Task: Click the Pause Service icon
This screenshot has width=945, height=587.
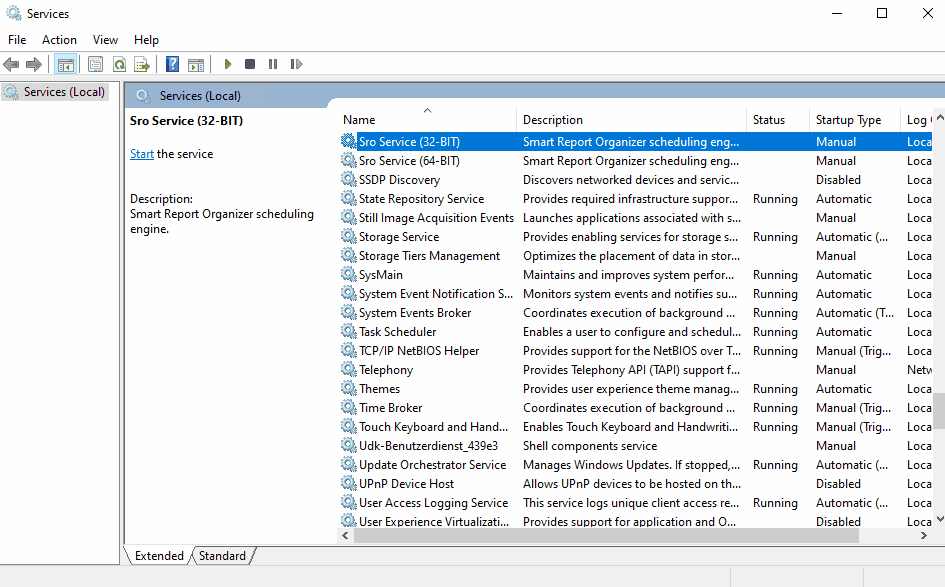Action: 273,64
